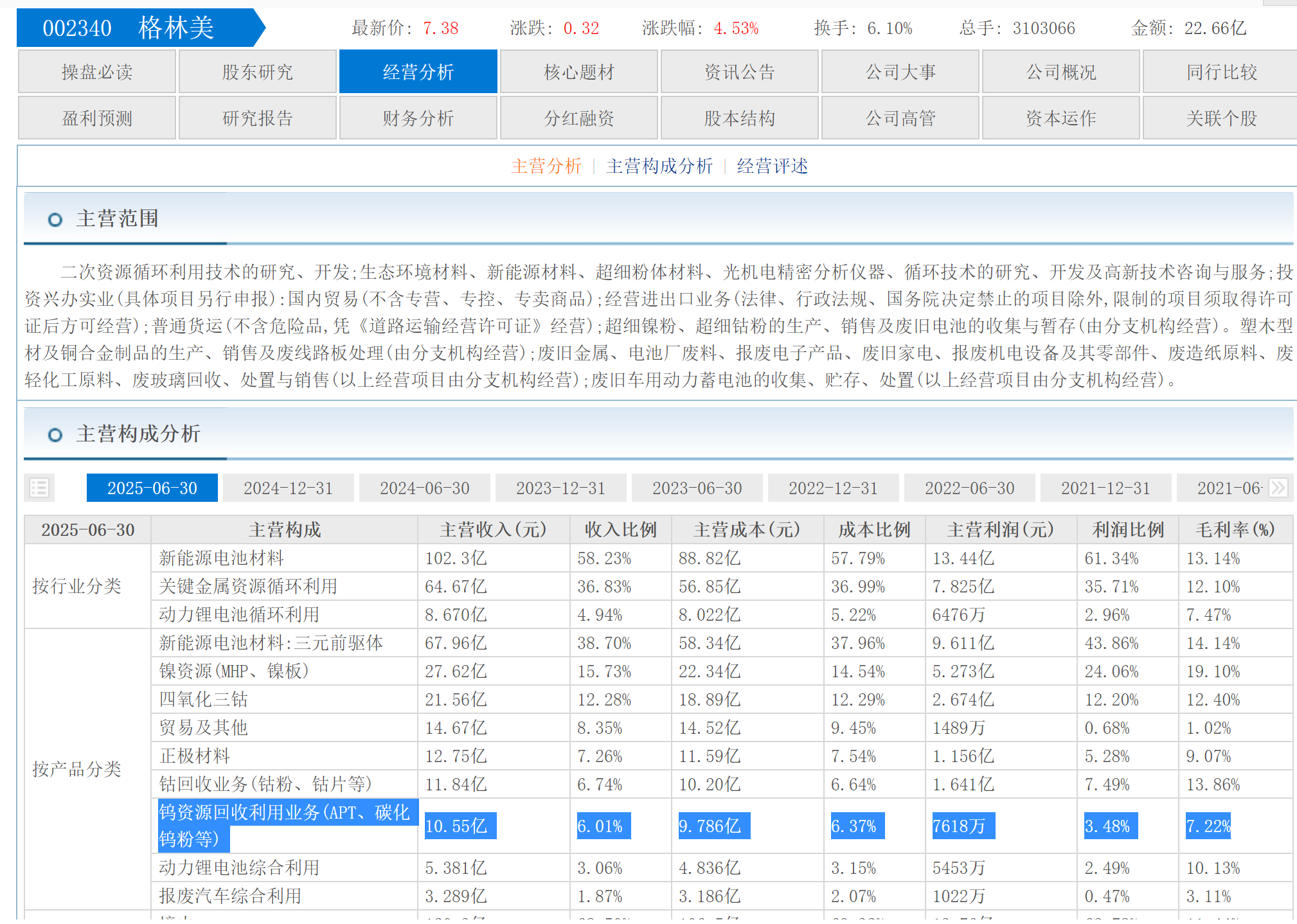Select the 2023-12-31 report date
The width and height of the screenshot is (1297, 924).
coord(561,488)
